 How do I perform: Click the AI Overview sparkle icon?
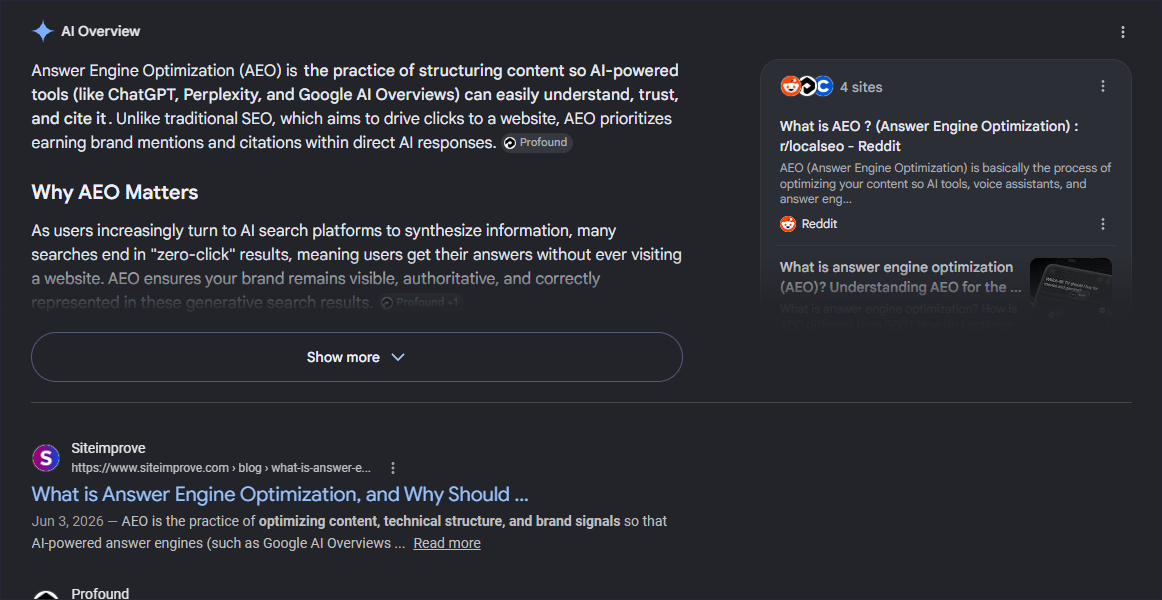pyautogui.click(x=43, y=31)
